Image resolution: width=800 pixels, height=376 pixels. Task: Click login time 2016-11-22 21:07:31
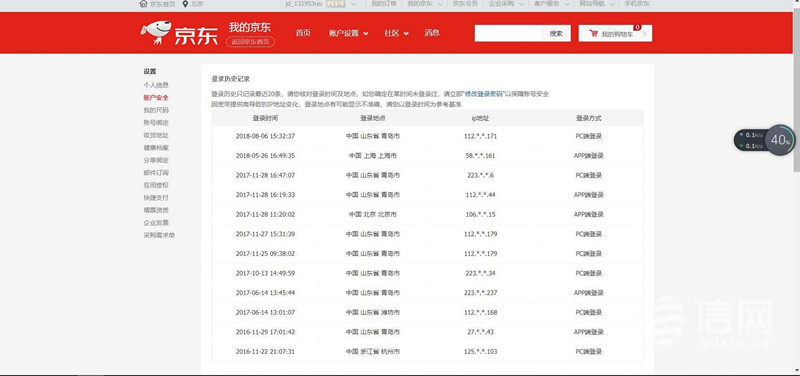pos(265,352)
